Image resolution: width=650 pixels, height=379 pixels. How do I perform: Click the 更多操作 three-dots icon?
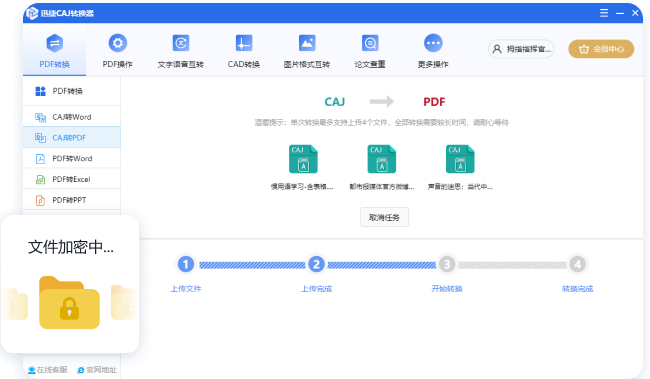coord(433,43)
